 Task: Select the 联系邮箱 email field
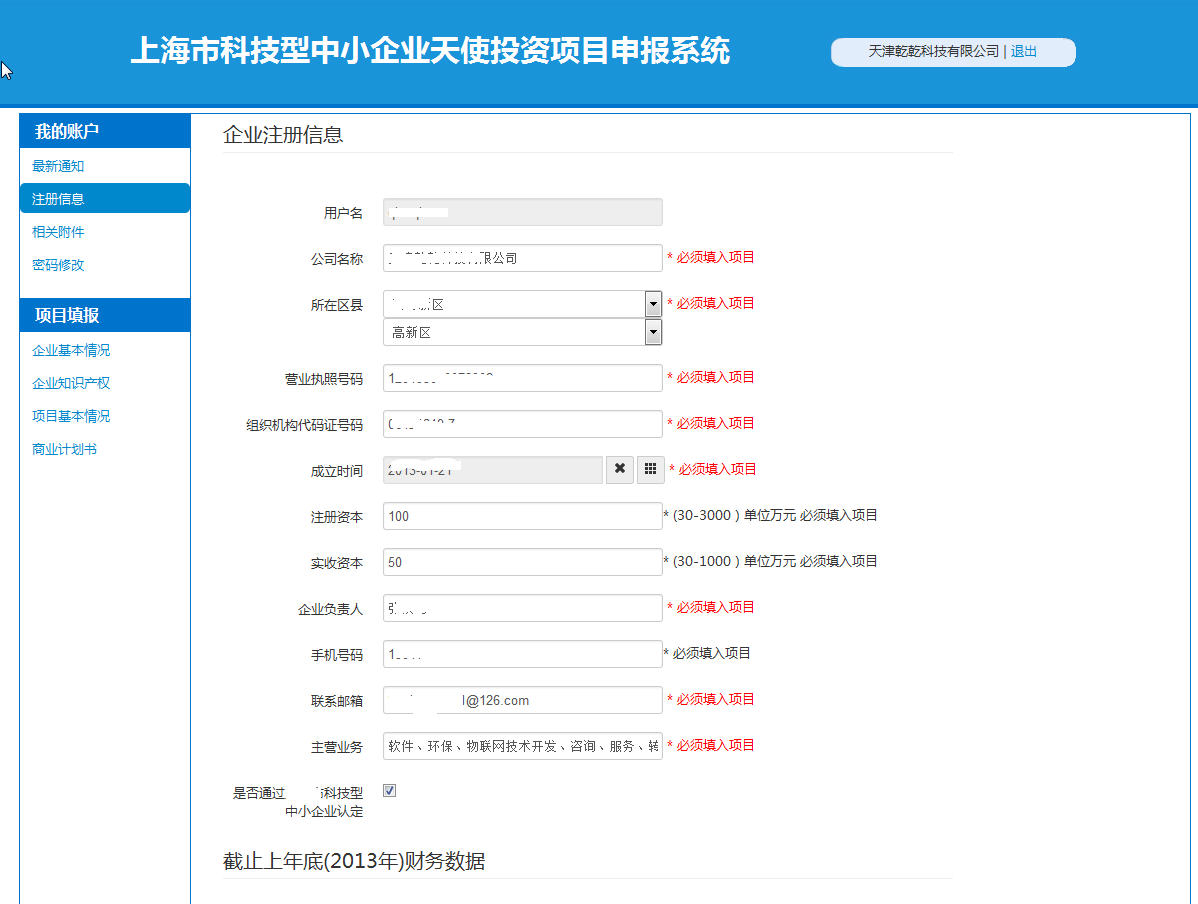[522, 700]
